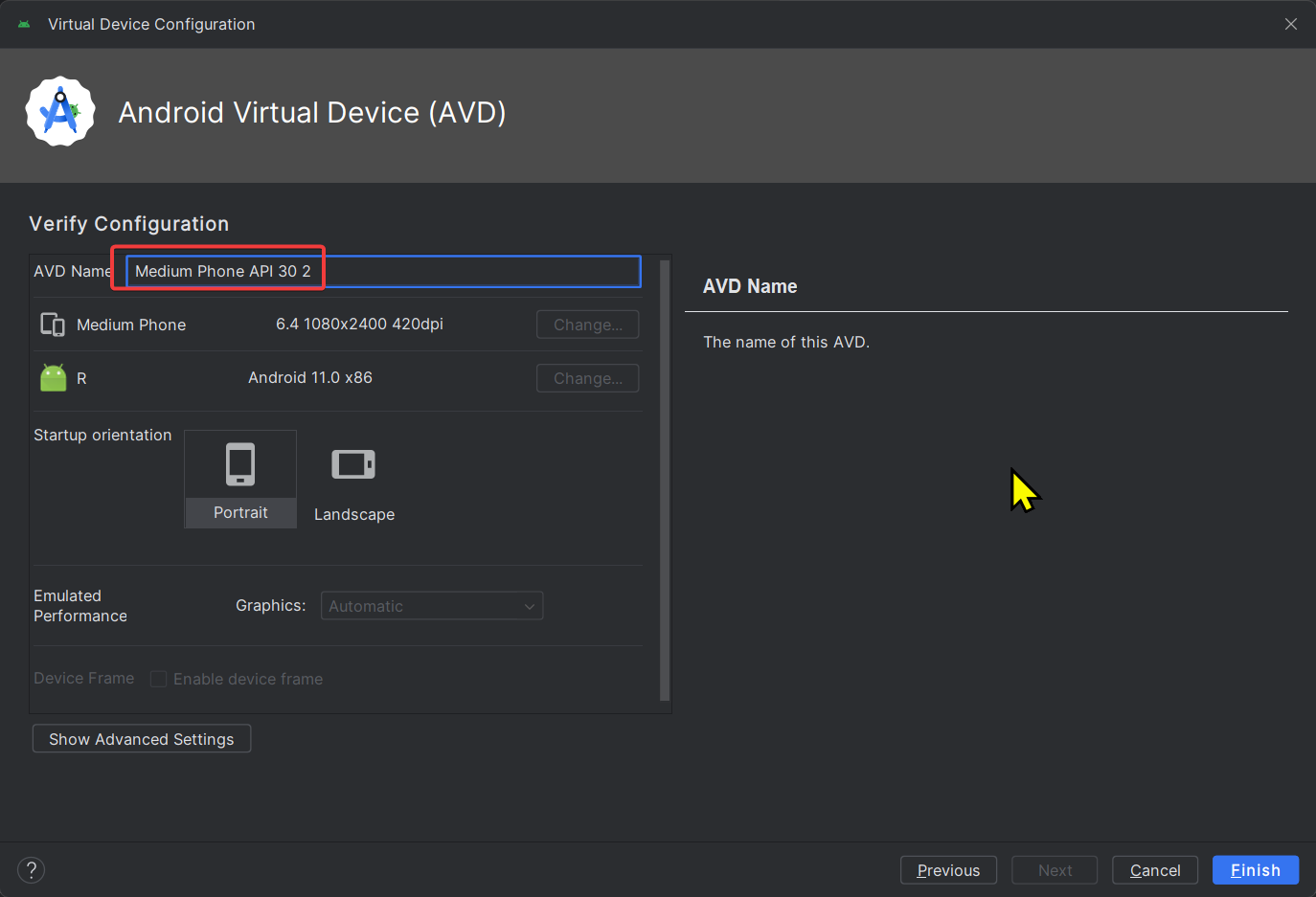Open the Graphics Automatic dropdown
Viewport: 1316px width, 897px height.
pos(432,606)
